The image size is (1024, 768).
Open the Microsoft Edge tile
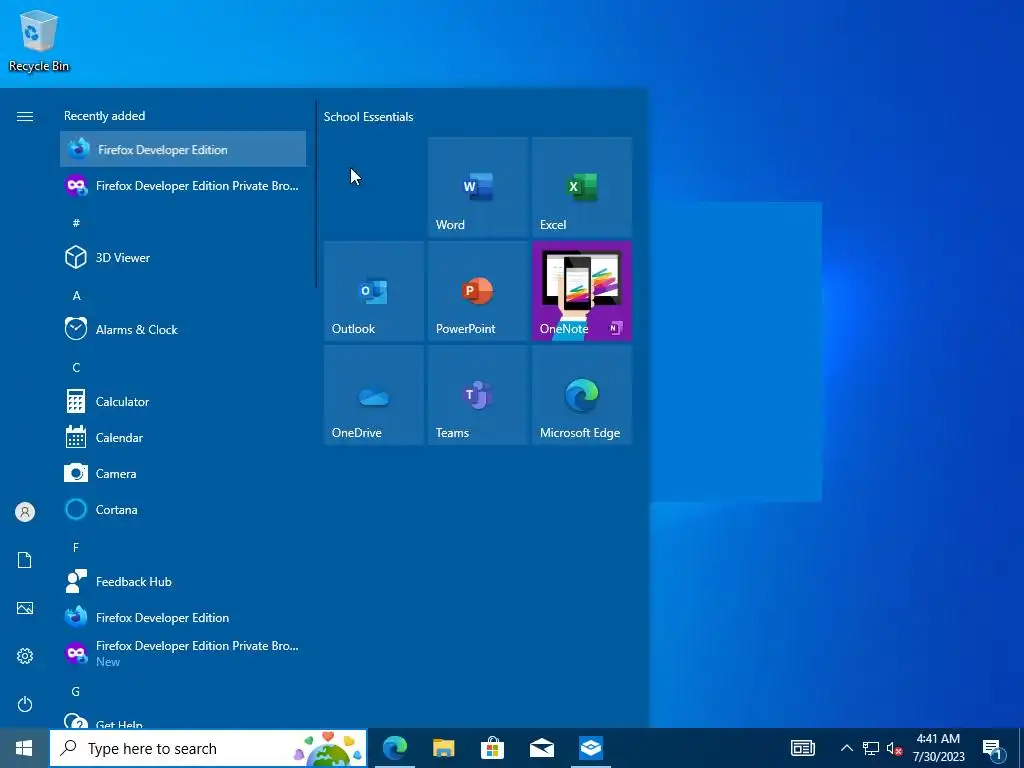pos(582,395)
